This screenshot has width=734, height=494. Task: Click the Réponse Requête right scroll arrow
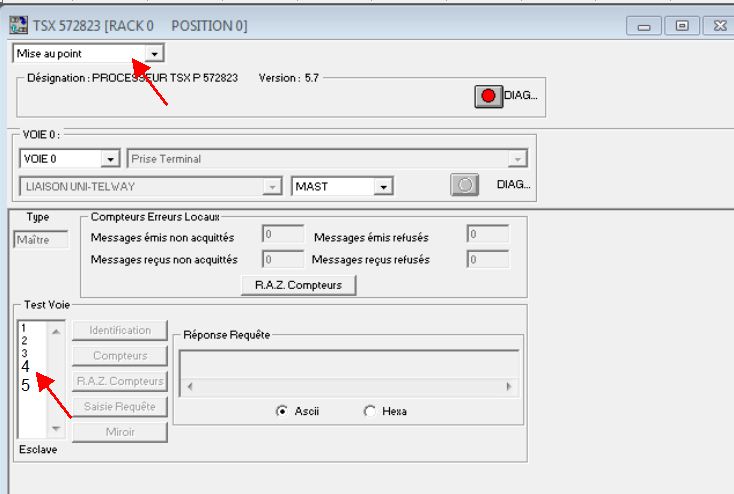pyautogui.click(x=509, y=386)
